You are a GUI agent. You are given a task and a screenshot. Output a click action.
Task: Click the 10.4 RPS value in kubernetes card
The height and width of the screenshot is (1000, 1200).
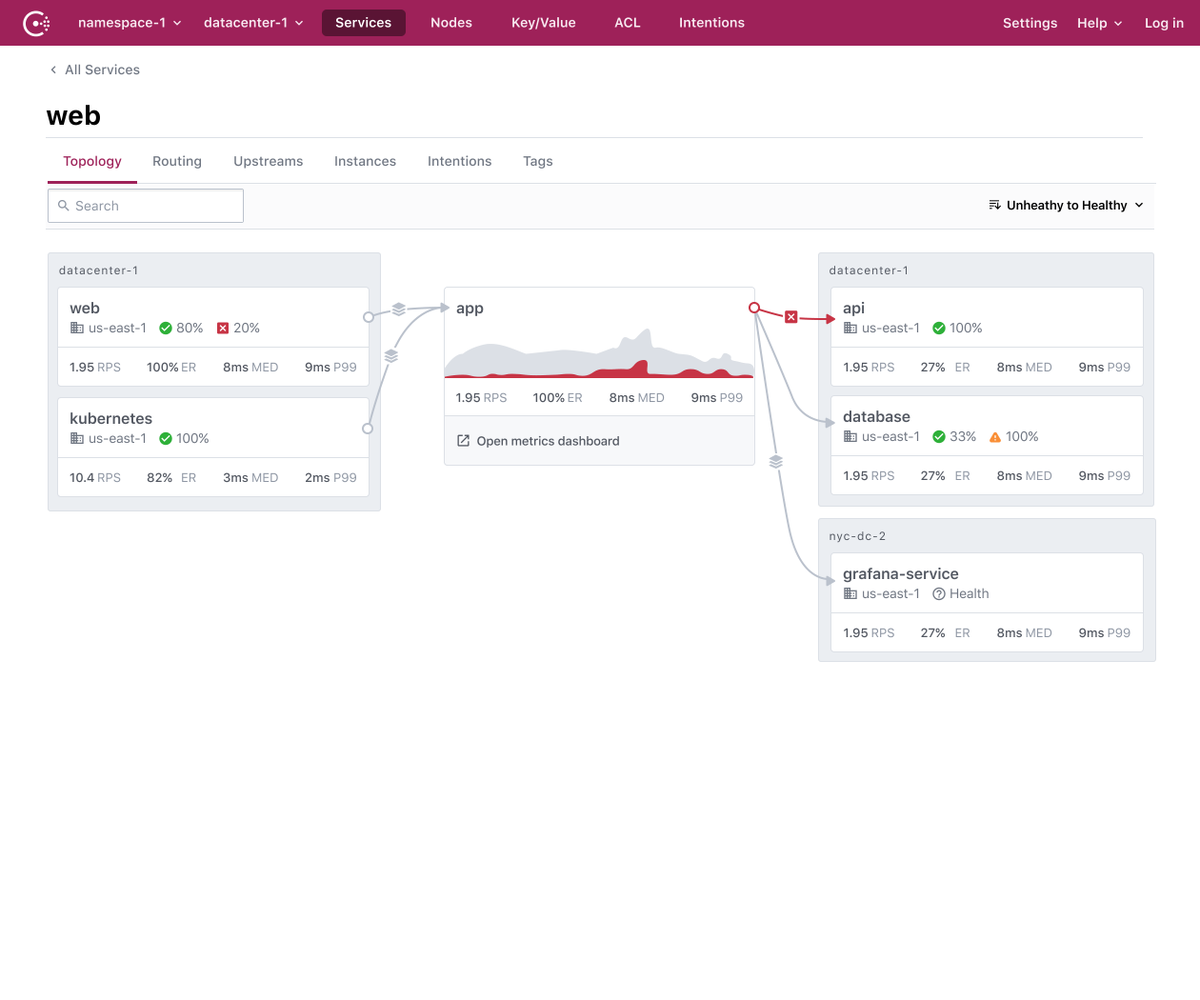95,478
